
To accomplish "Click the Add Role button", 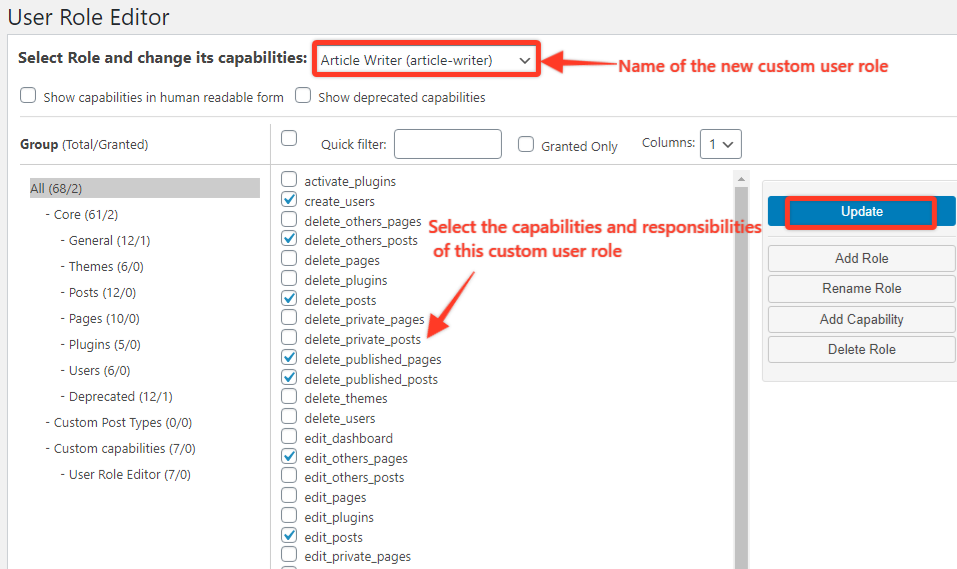I will [x=861, y=258].
